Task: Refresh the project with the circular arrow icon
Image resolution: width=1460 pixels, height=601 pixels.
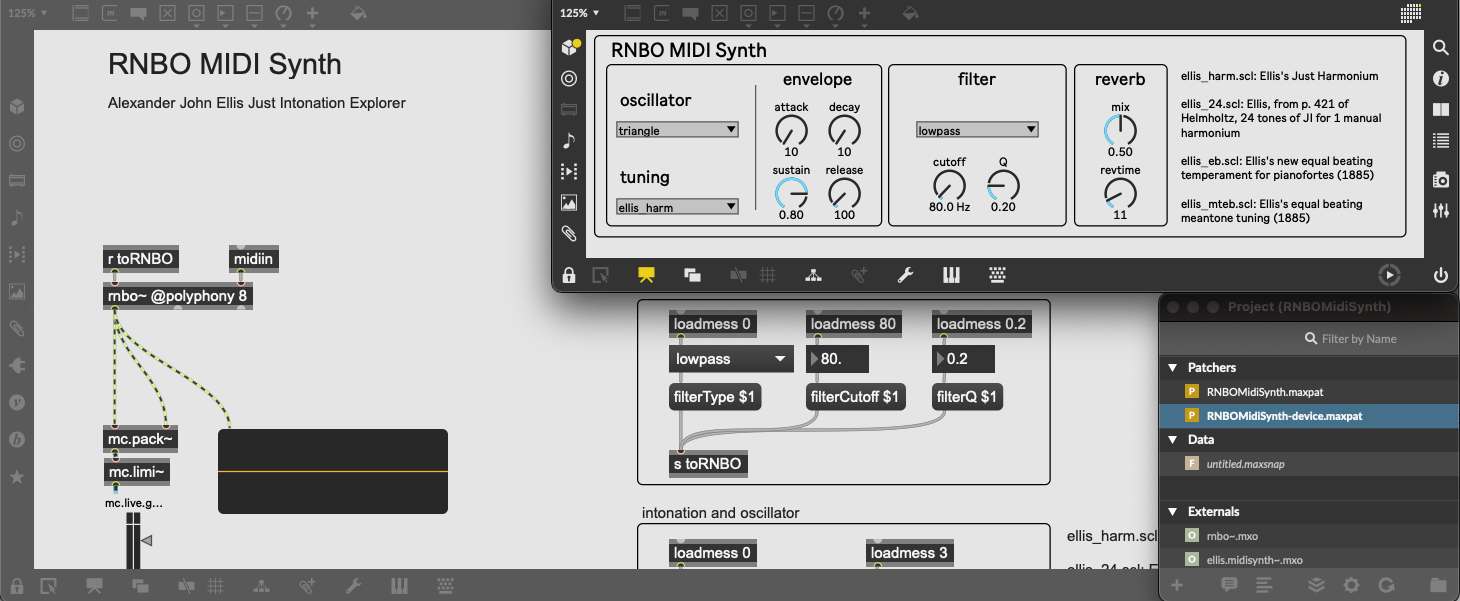Action: pyautogui.click(x=1388, y=585)
